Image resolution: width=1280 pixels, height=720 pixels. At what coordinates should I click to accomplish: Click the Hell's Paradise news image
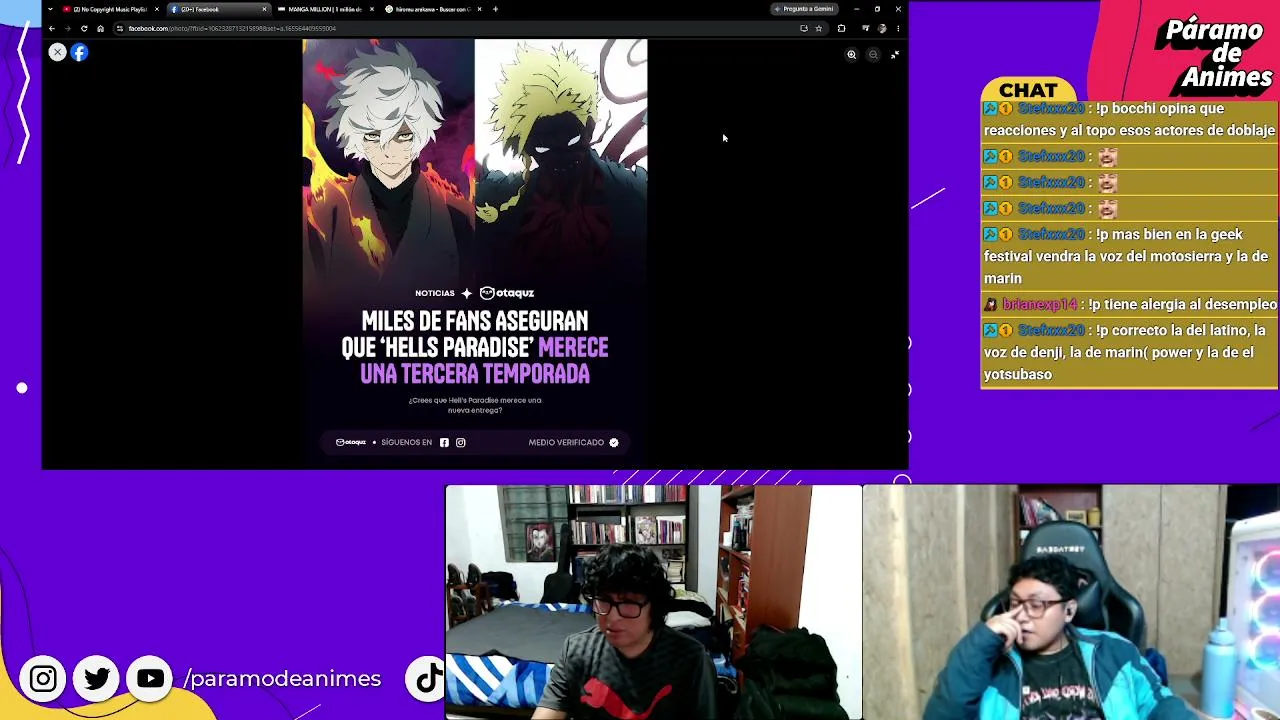click(x=475, y=254)
